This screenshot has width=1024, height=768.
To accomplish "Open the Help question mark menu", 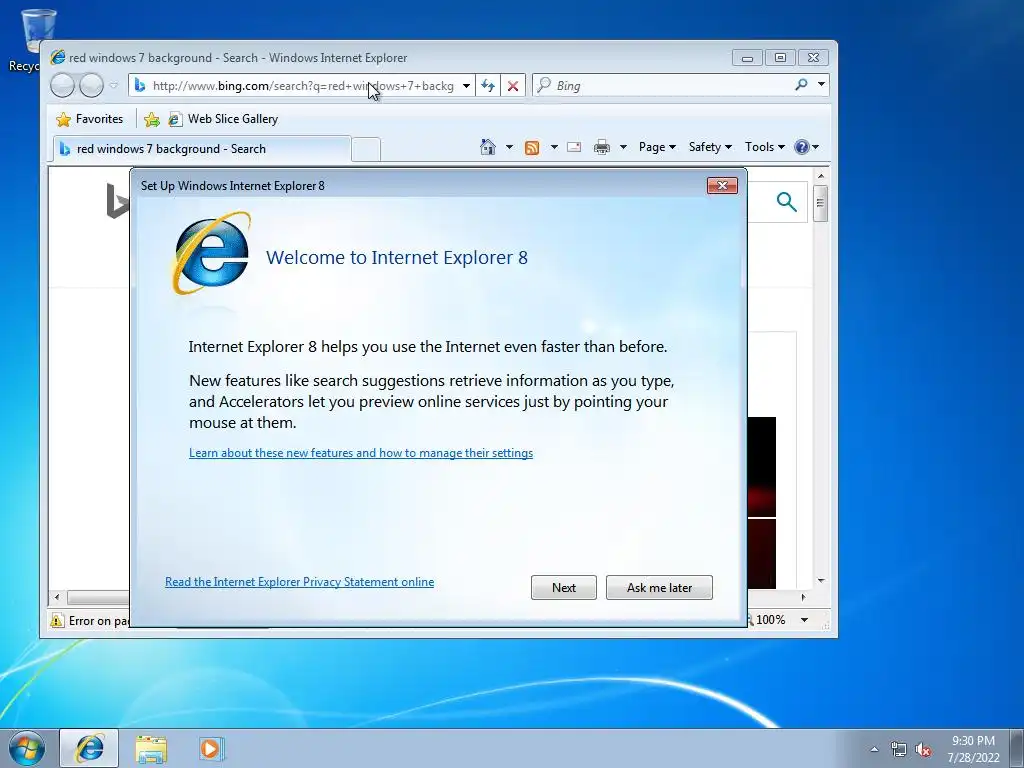I will (x=807, y=147).
